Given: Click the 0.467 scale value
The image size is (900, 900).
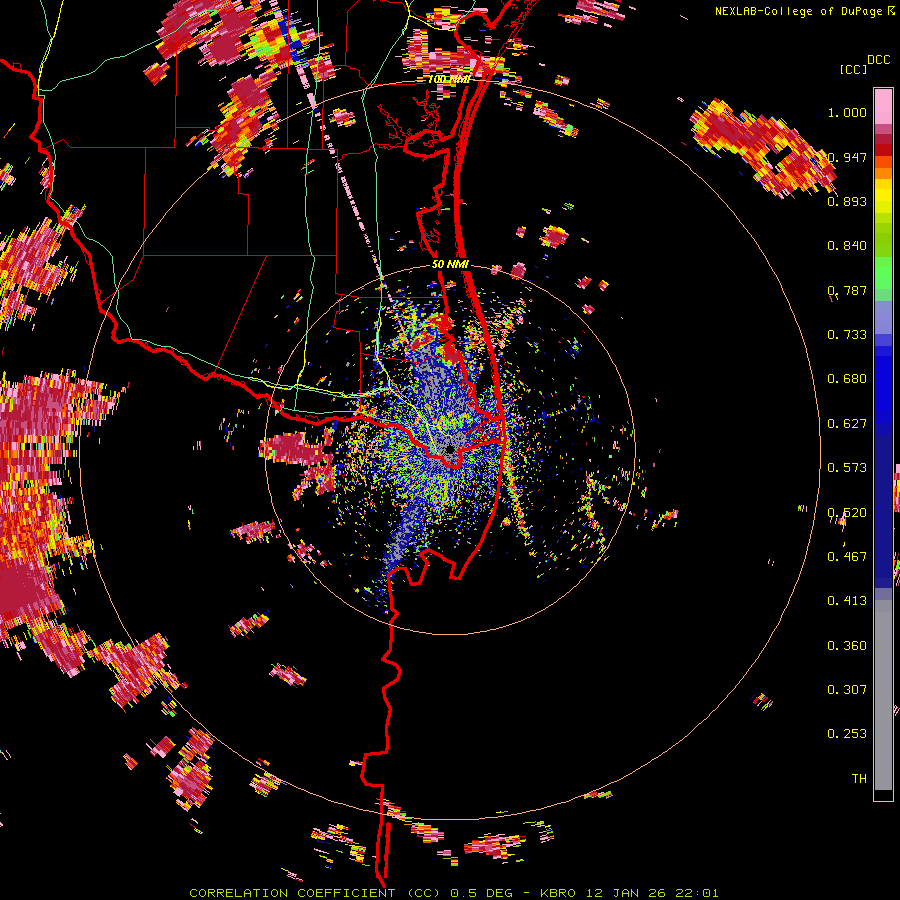Looking at the screenshot, I should pyautogui.click(x=847, y=557).
